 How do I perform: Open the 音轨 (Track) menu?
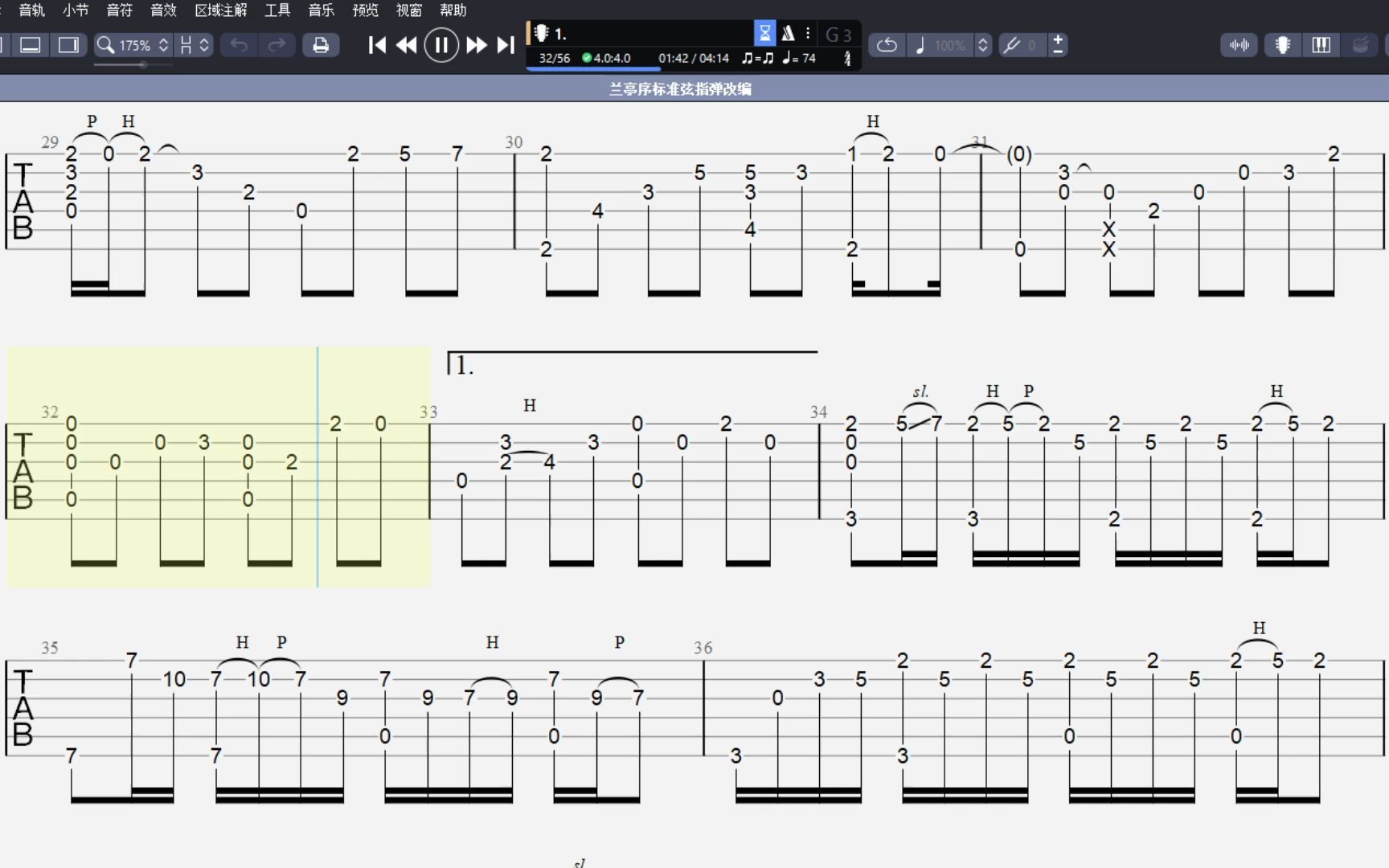pos(32,10)
